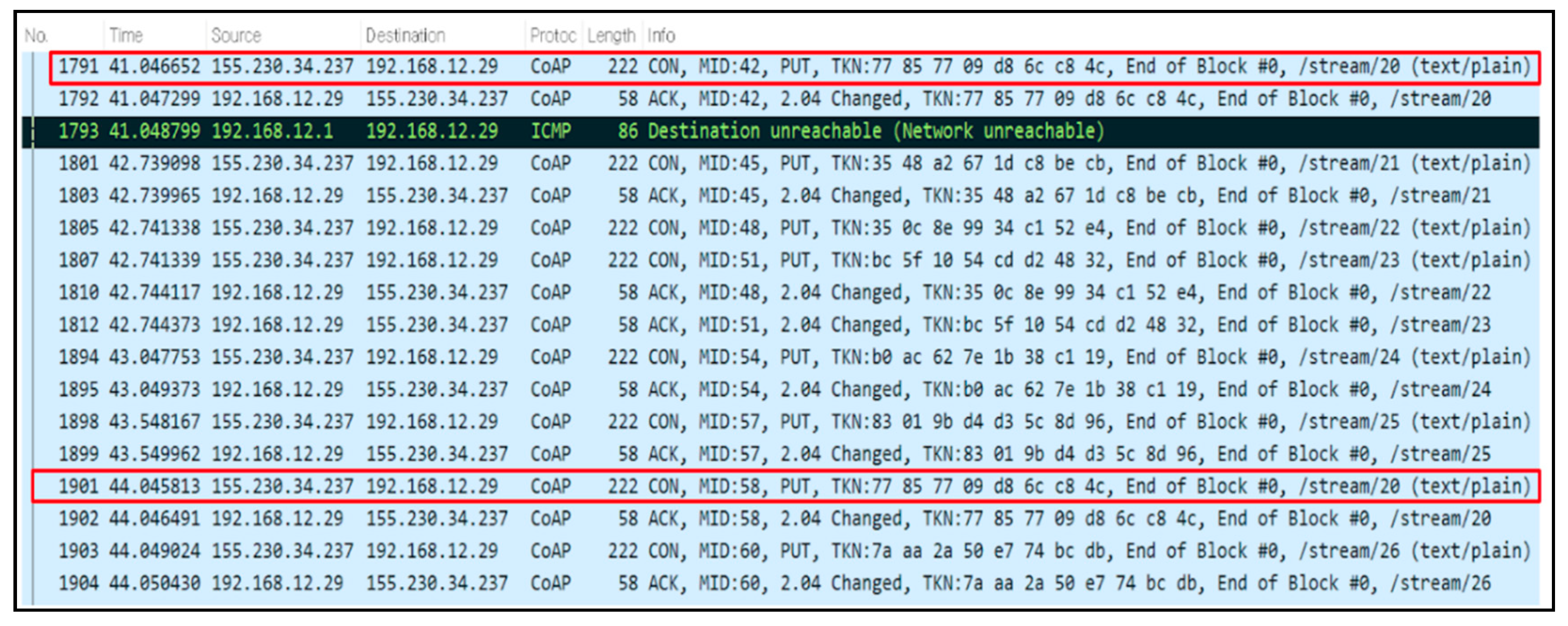
Task: Select packet 1792 ACK MID:42 row
Action: pos(791,99)
